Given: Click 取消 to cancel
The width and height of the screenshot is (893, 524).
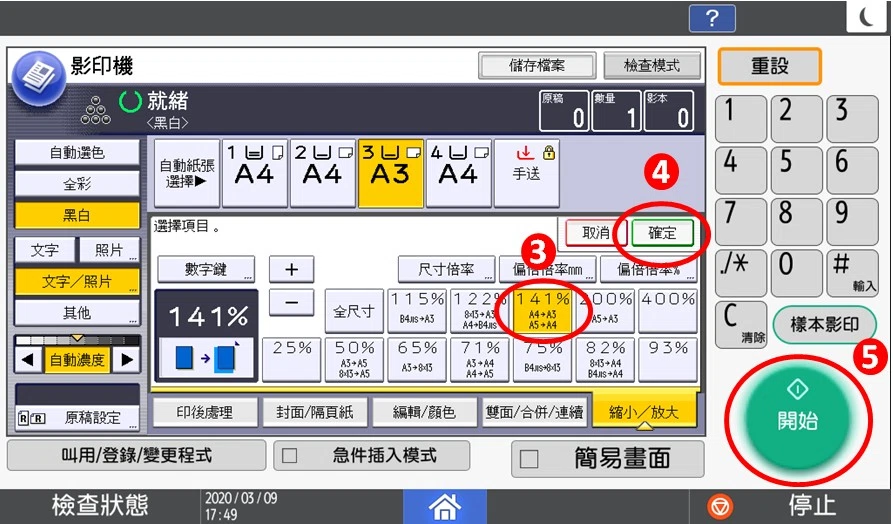Looking at the screenshot, I should click(x=596, y=233).
